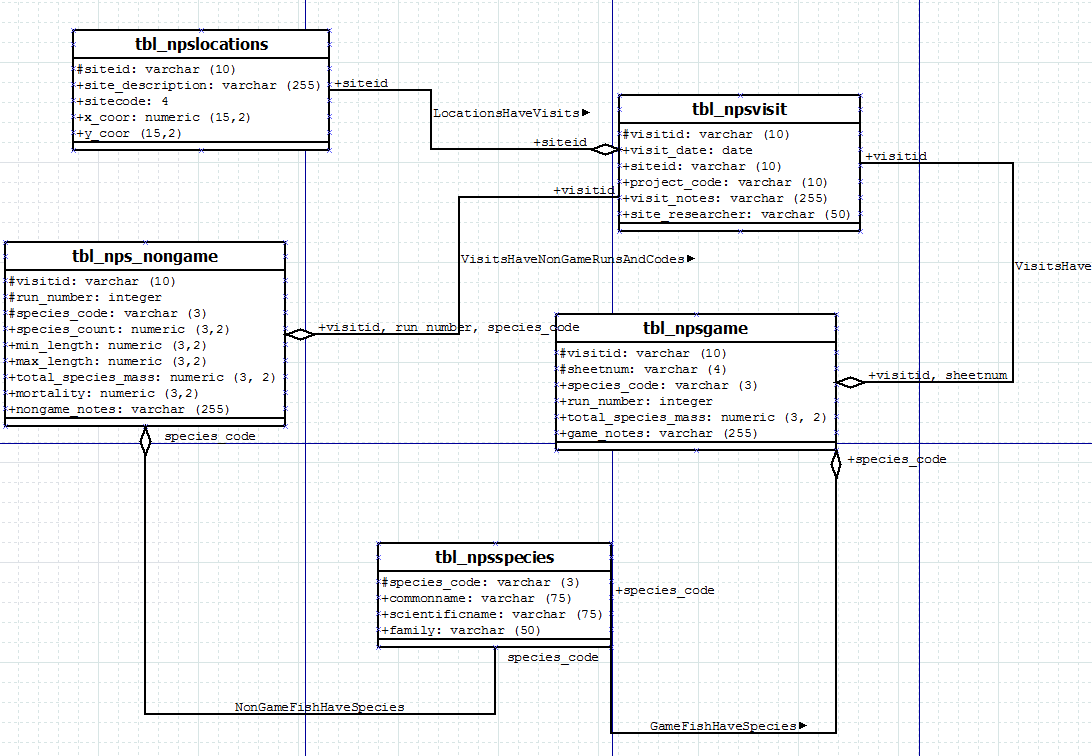
Task: Click the NonGameFishHaveSpecies association label
Action: (319, 707)
